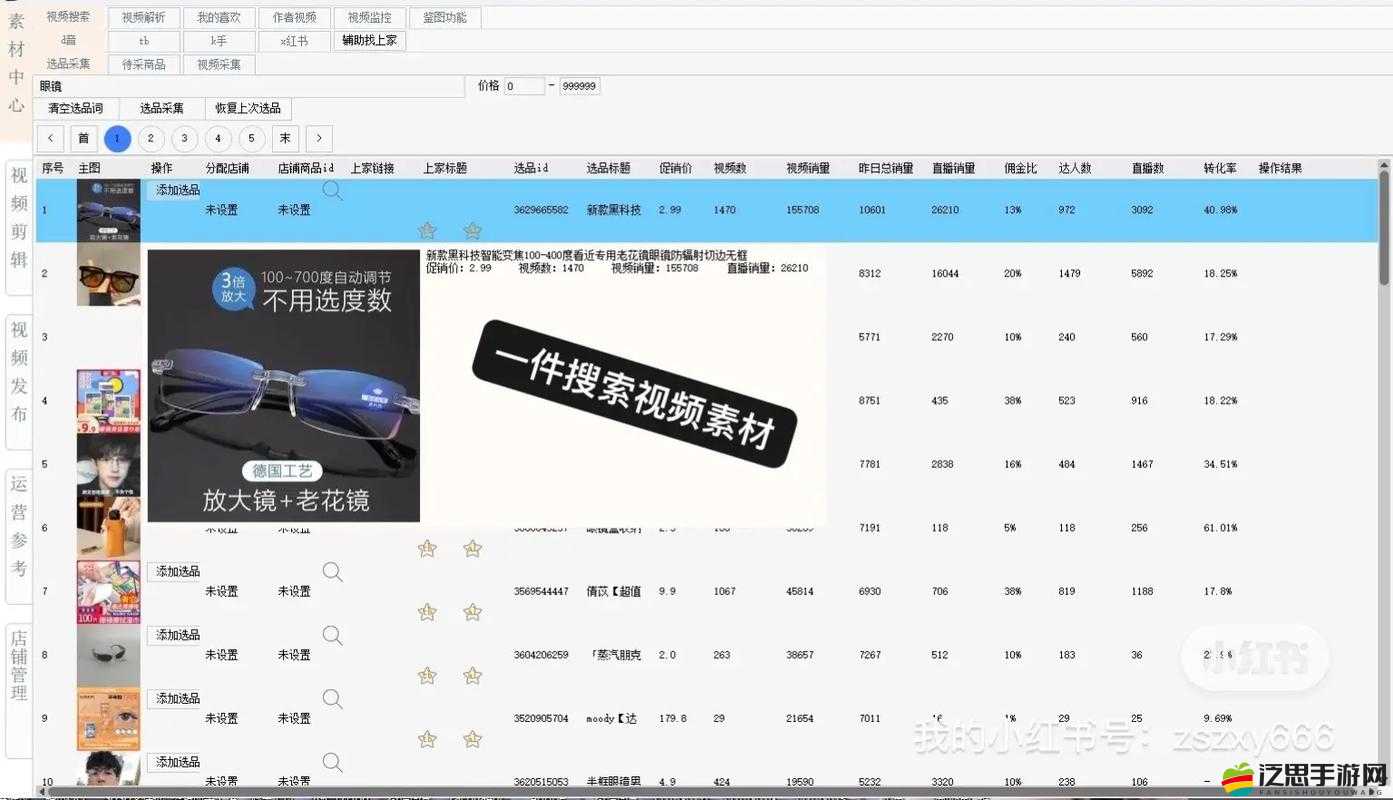Click 添加选品 button on row 8
1393x800 pixels.
tap(175, 635)
